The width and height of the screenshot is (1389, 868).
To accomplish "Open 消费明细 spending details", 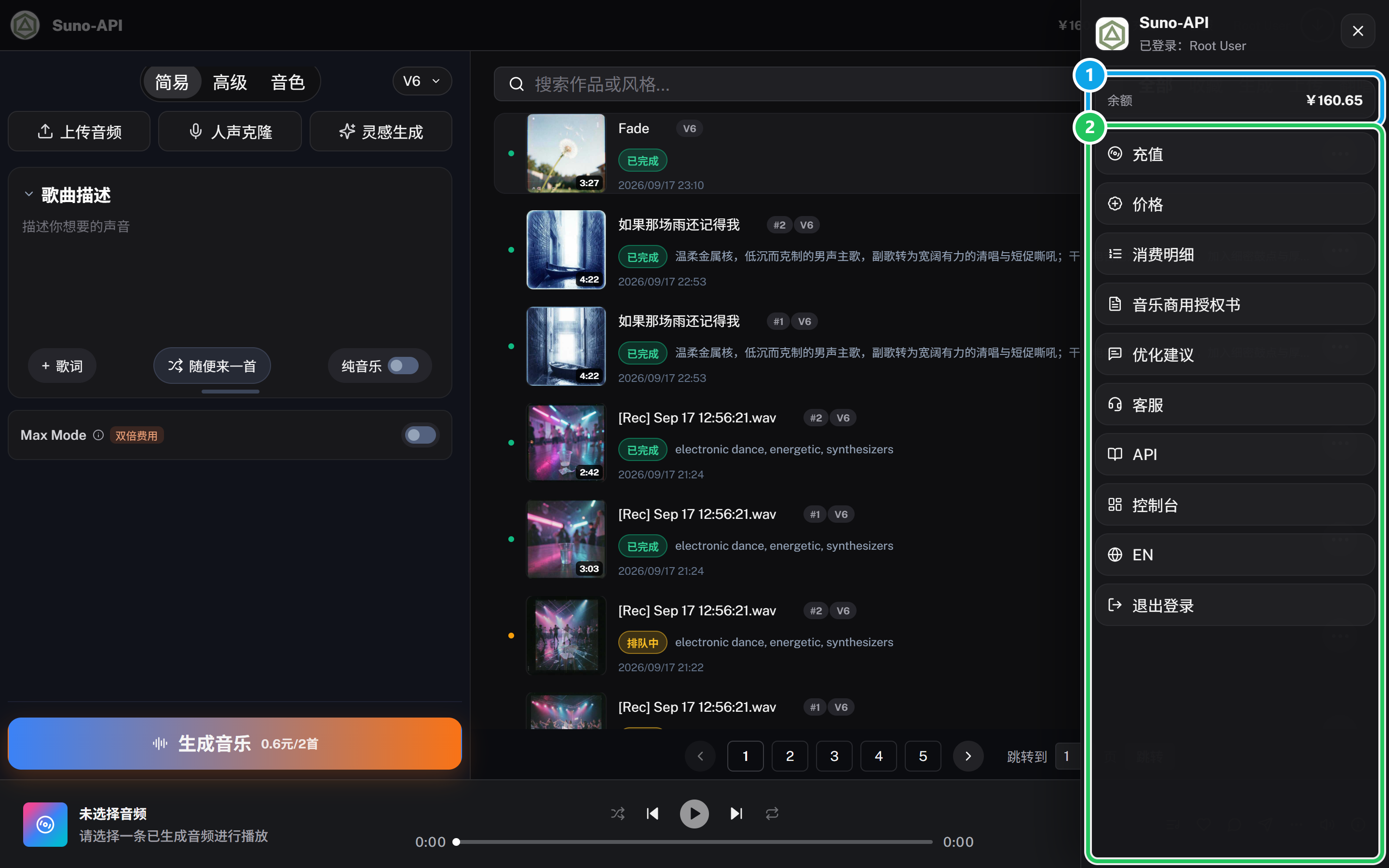I will pos(1234,254).
